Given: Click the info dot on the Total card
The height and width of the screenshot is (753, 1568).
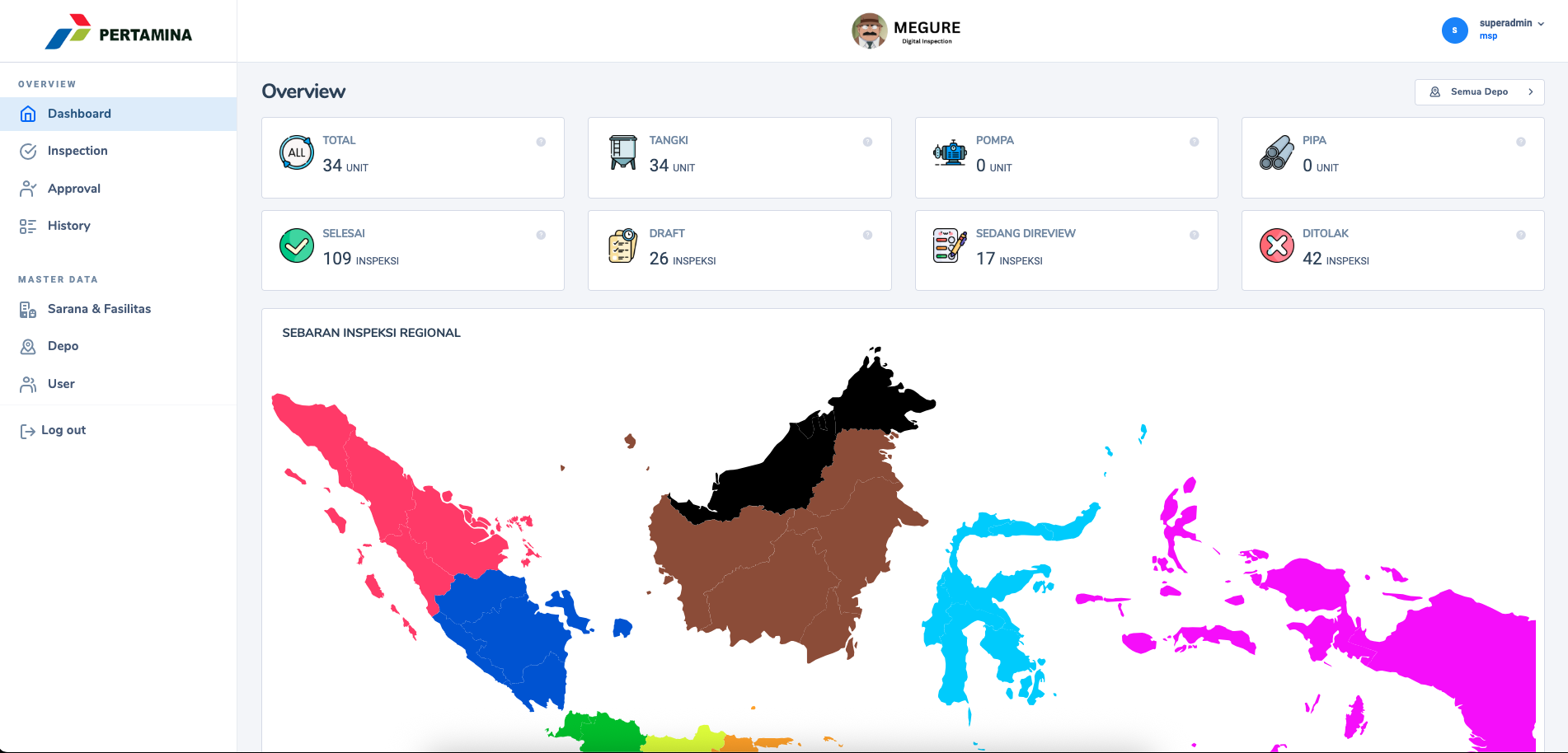Looking at the screenshot, I should (541, 142).
